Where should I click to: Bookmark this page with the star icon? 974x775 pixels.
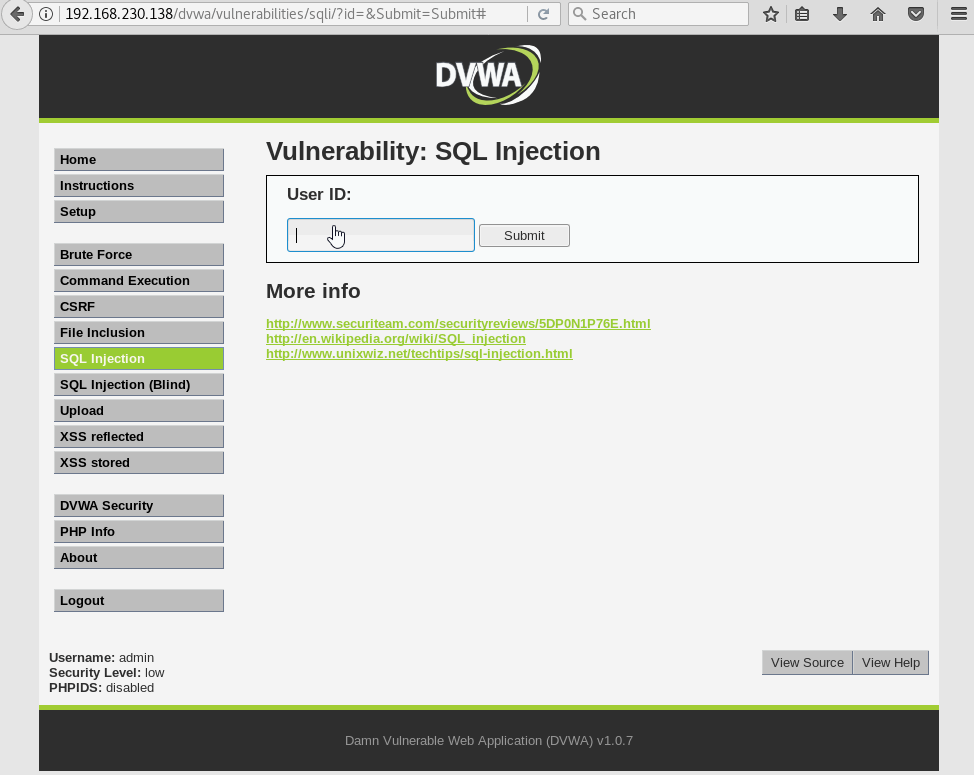point(771,14)
